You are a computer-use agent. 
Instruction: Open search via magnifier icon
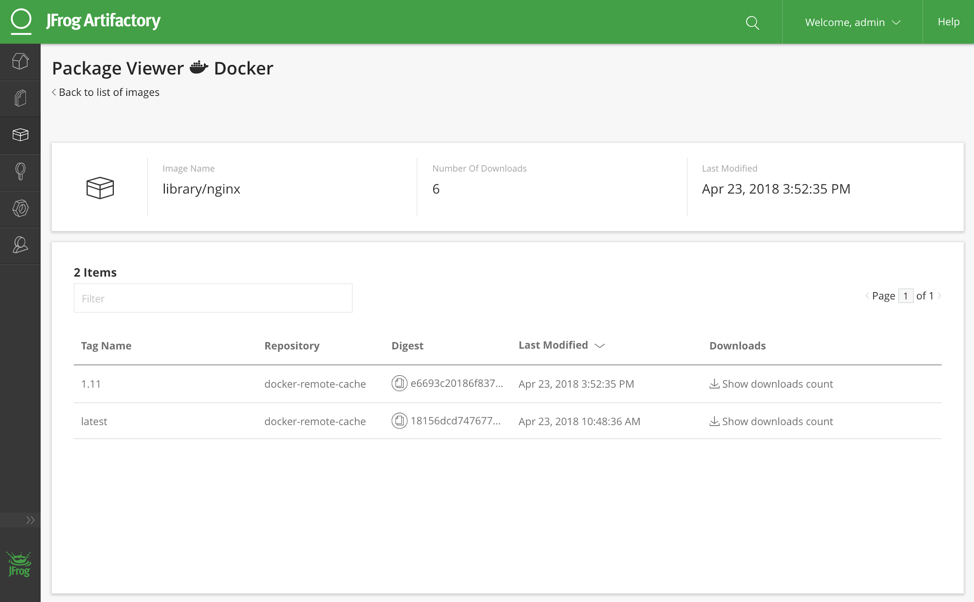pos(752,22)
